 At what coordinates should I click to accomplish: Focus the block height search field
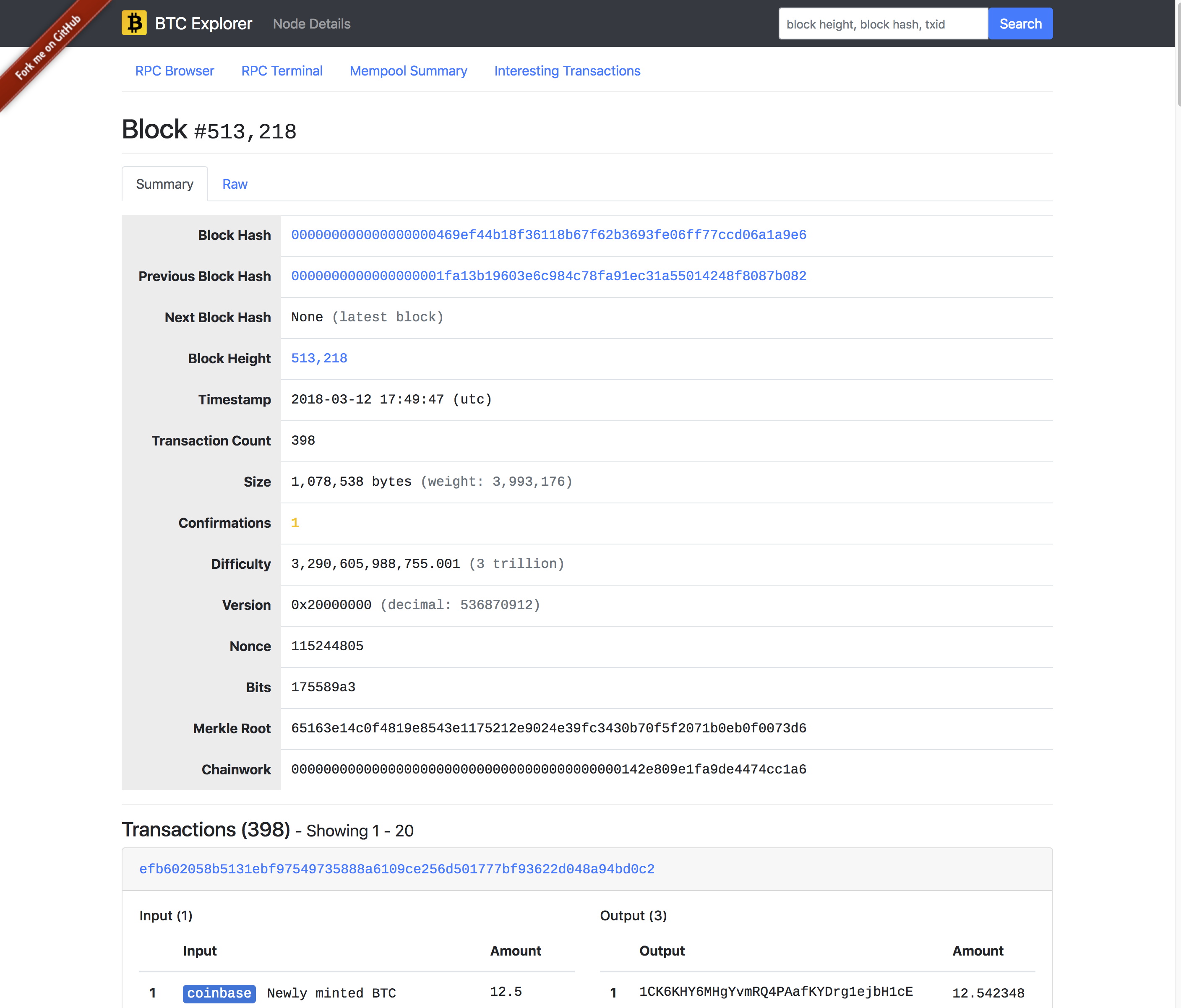pos(882,24)
